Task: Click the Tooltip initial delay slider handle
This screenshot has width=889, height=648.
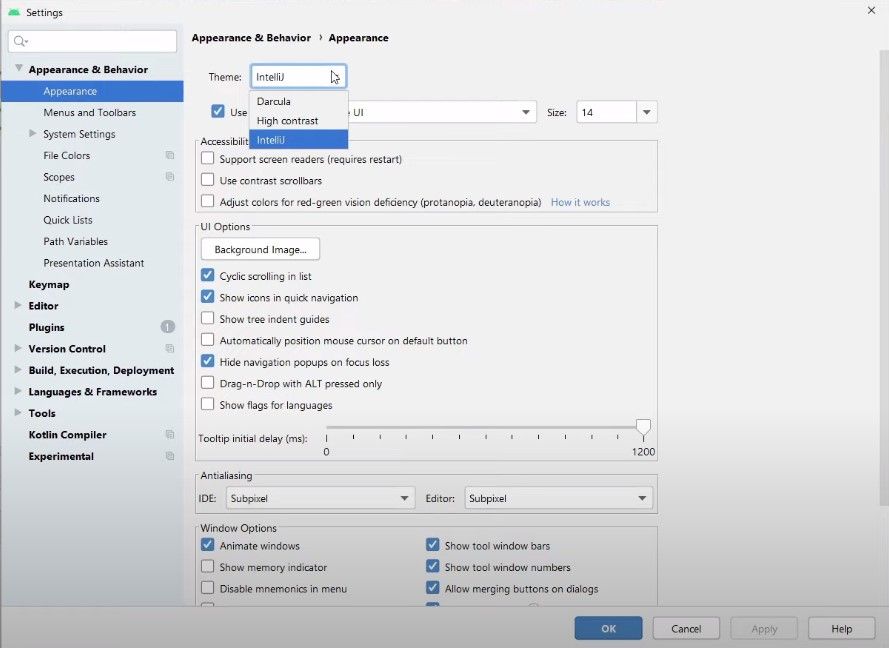Action: coord(643,427)
